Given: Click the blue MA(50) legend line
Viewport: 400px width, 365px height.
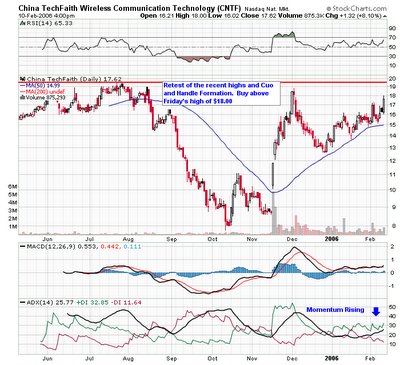Looking at the screenshot, I should tap(22, 85).
